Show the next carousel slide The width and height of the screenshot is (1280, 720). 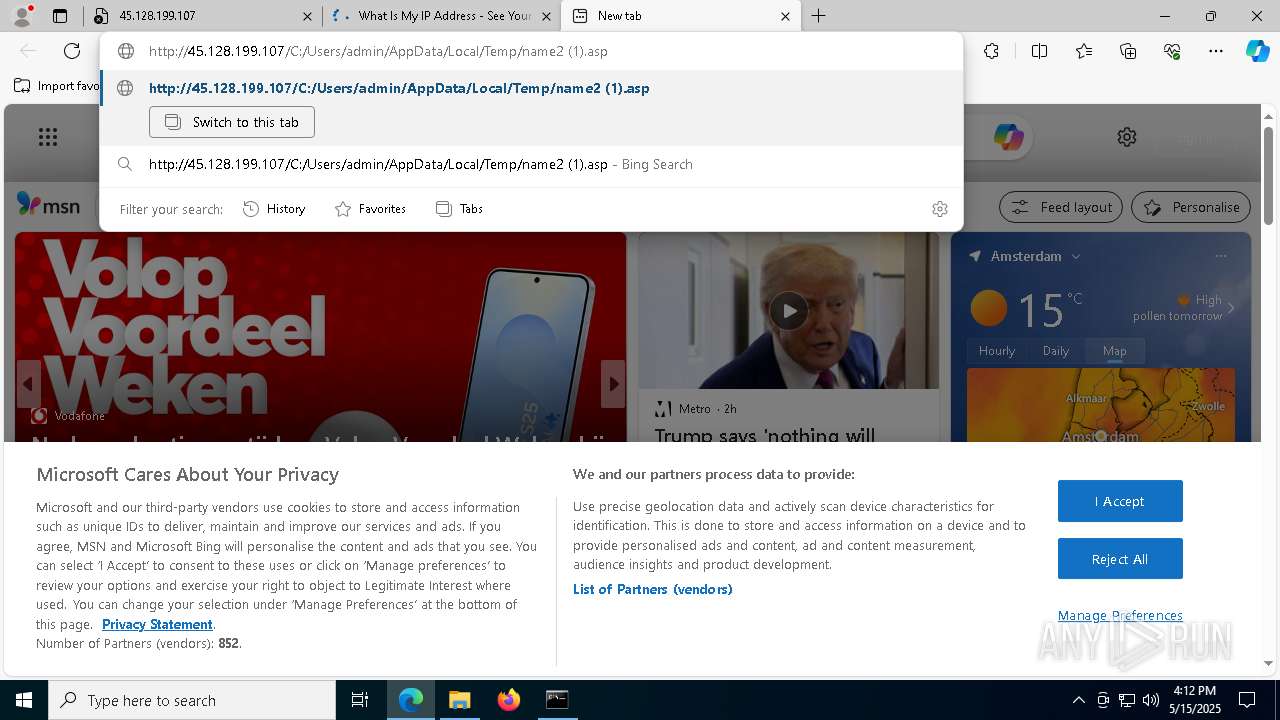click(x=613, y=384)
